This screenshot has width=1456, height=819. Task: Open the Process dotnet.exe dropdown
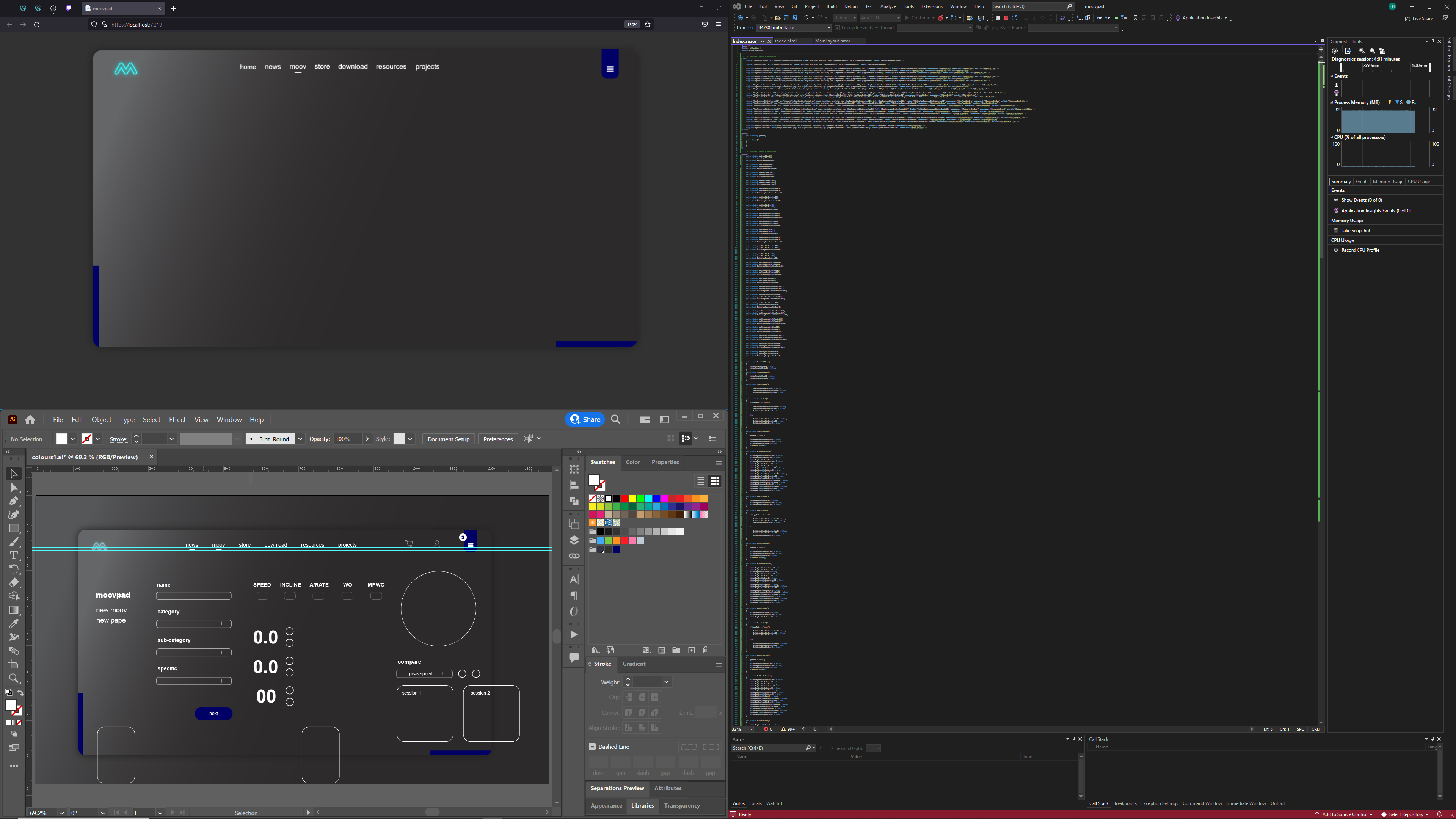[828, 28]
